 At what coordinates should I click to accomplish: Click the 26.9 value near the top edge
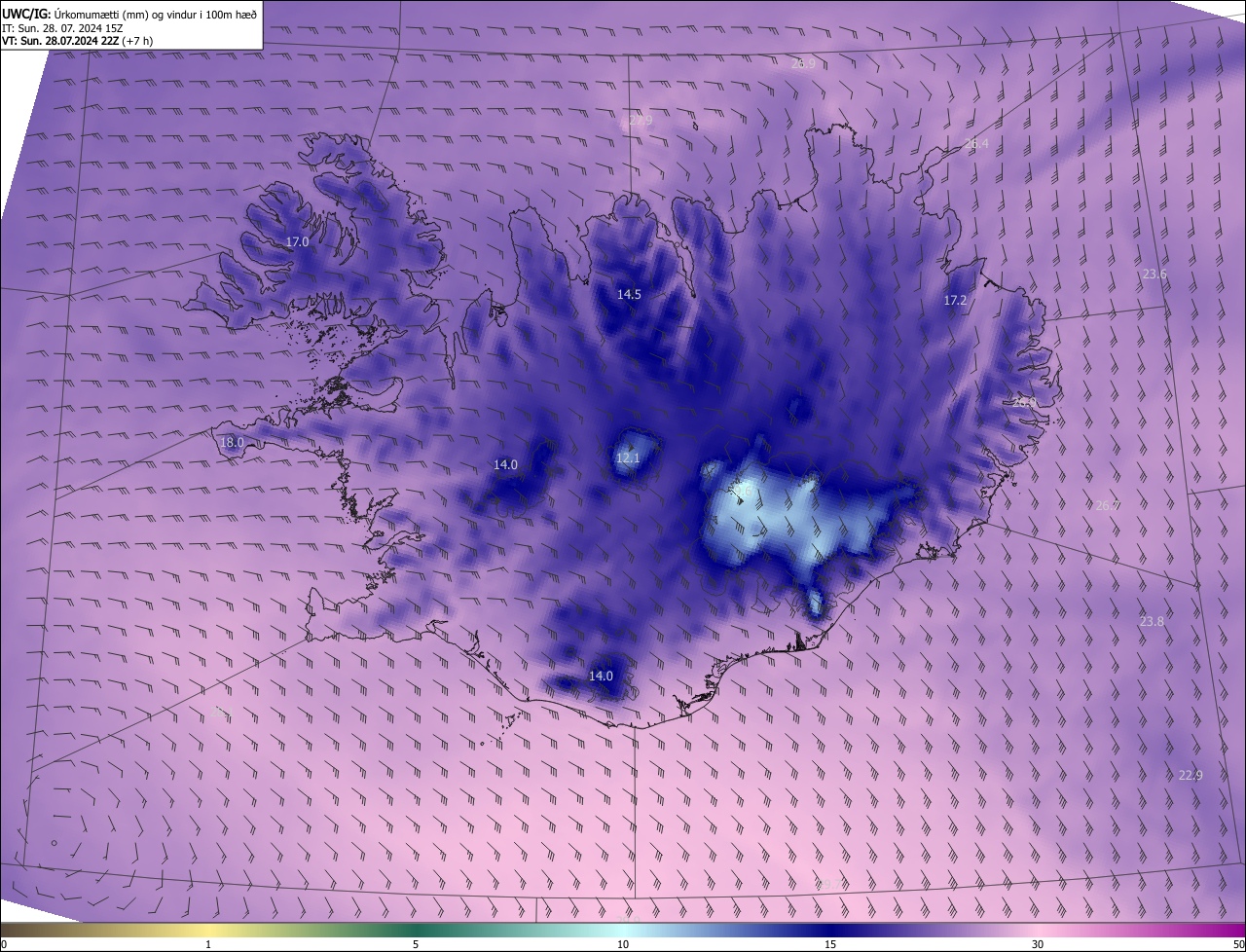(803, 63)
